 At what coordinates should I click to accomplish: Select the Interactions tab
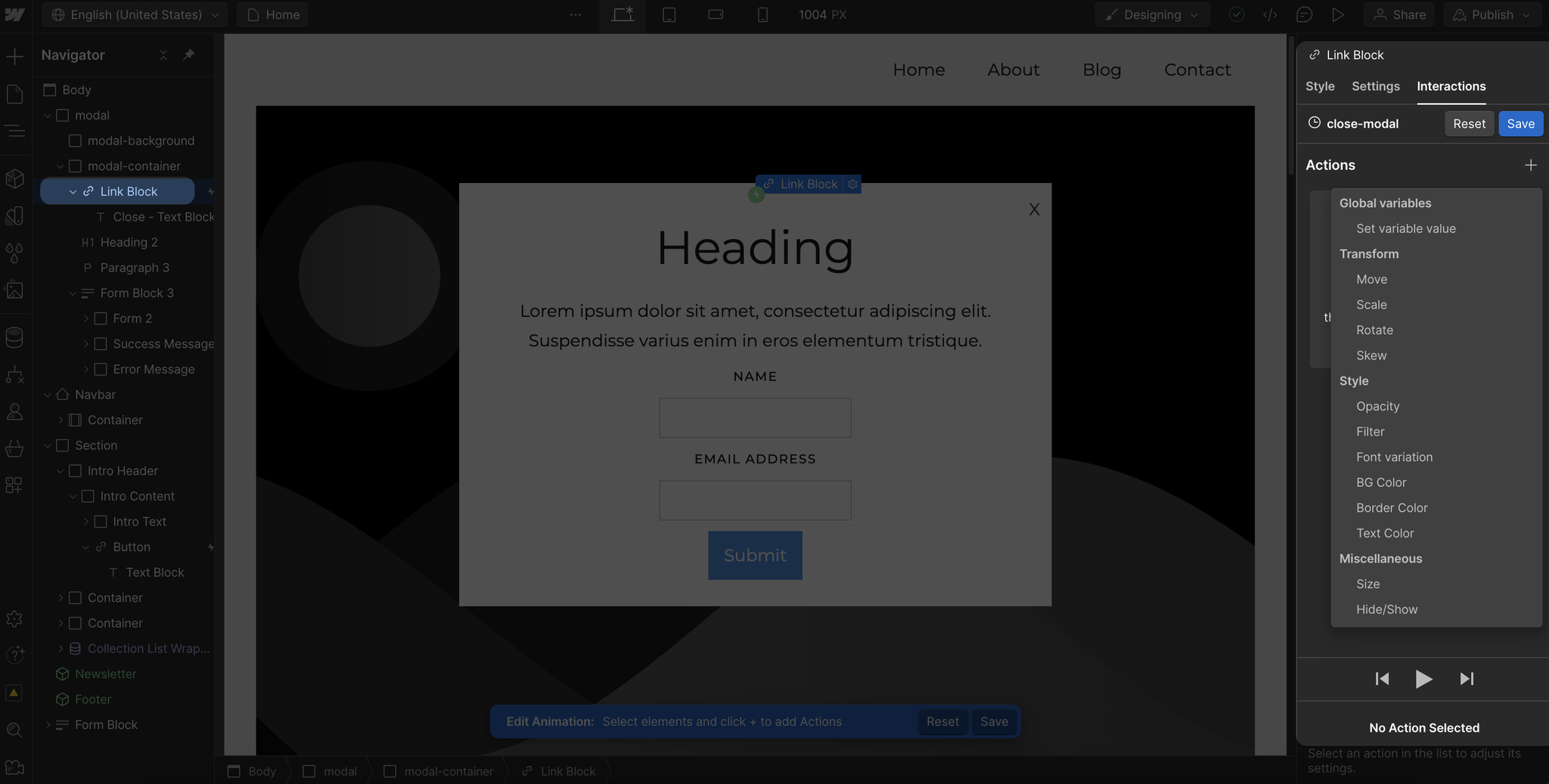(x=1451, y=86)
